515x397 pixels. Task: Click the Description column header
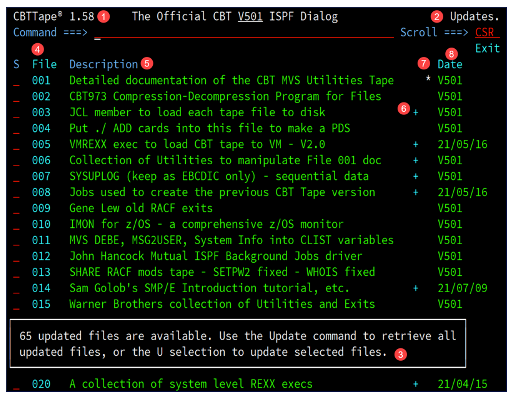[103, 64]
